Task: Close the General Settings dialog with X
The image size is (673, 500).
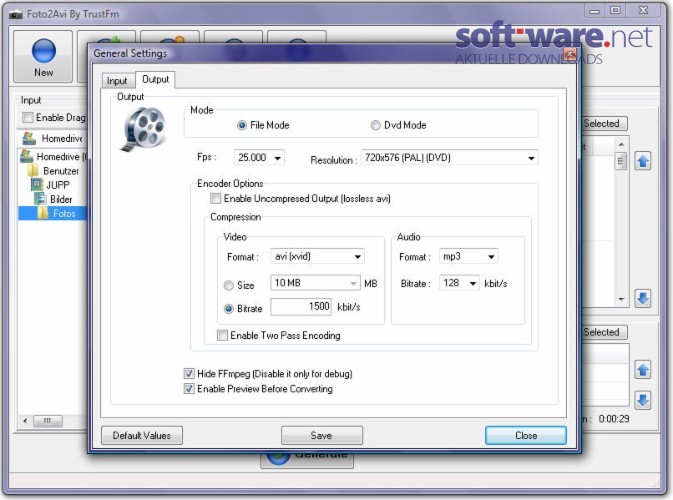Action: 570,54
